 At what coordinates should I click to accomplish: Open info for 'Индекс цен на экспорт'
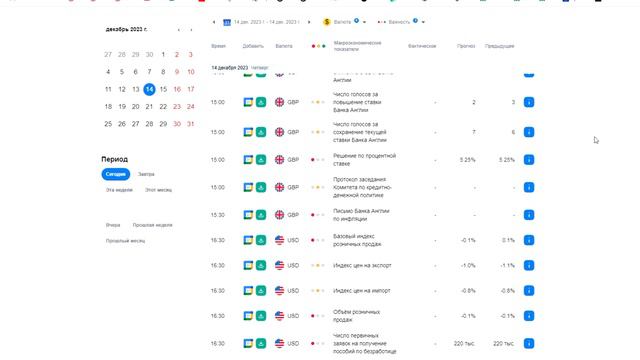tap(529, 265)
